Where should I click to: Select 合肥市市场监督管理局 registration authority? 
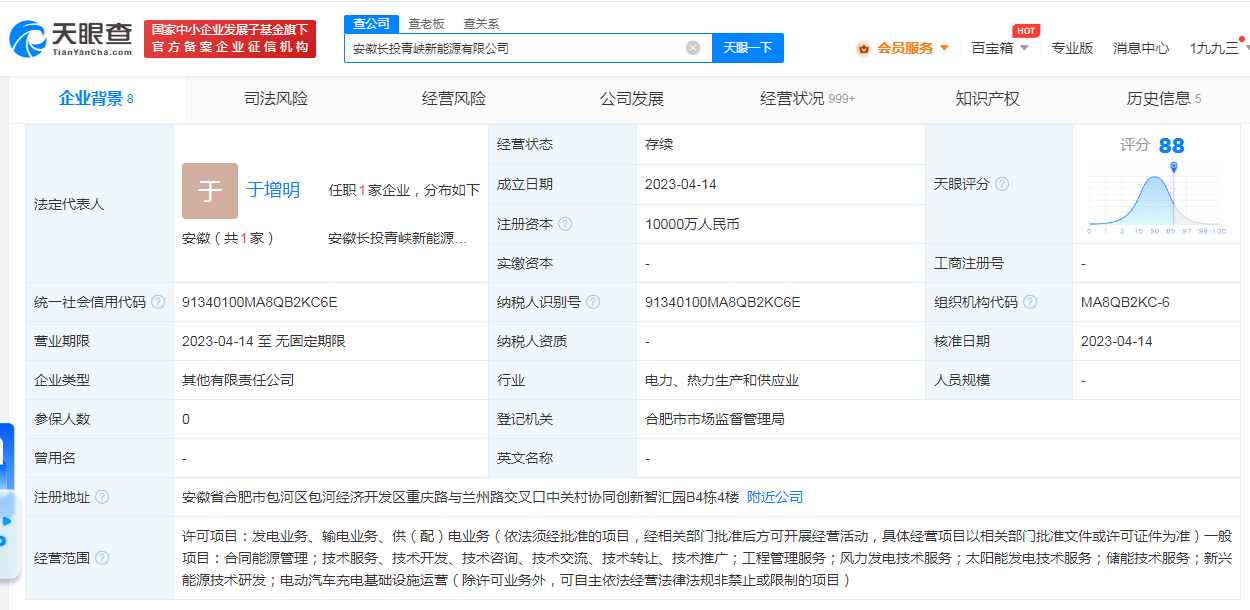pos(715,419)
